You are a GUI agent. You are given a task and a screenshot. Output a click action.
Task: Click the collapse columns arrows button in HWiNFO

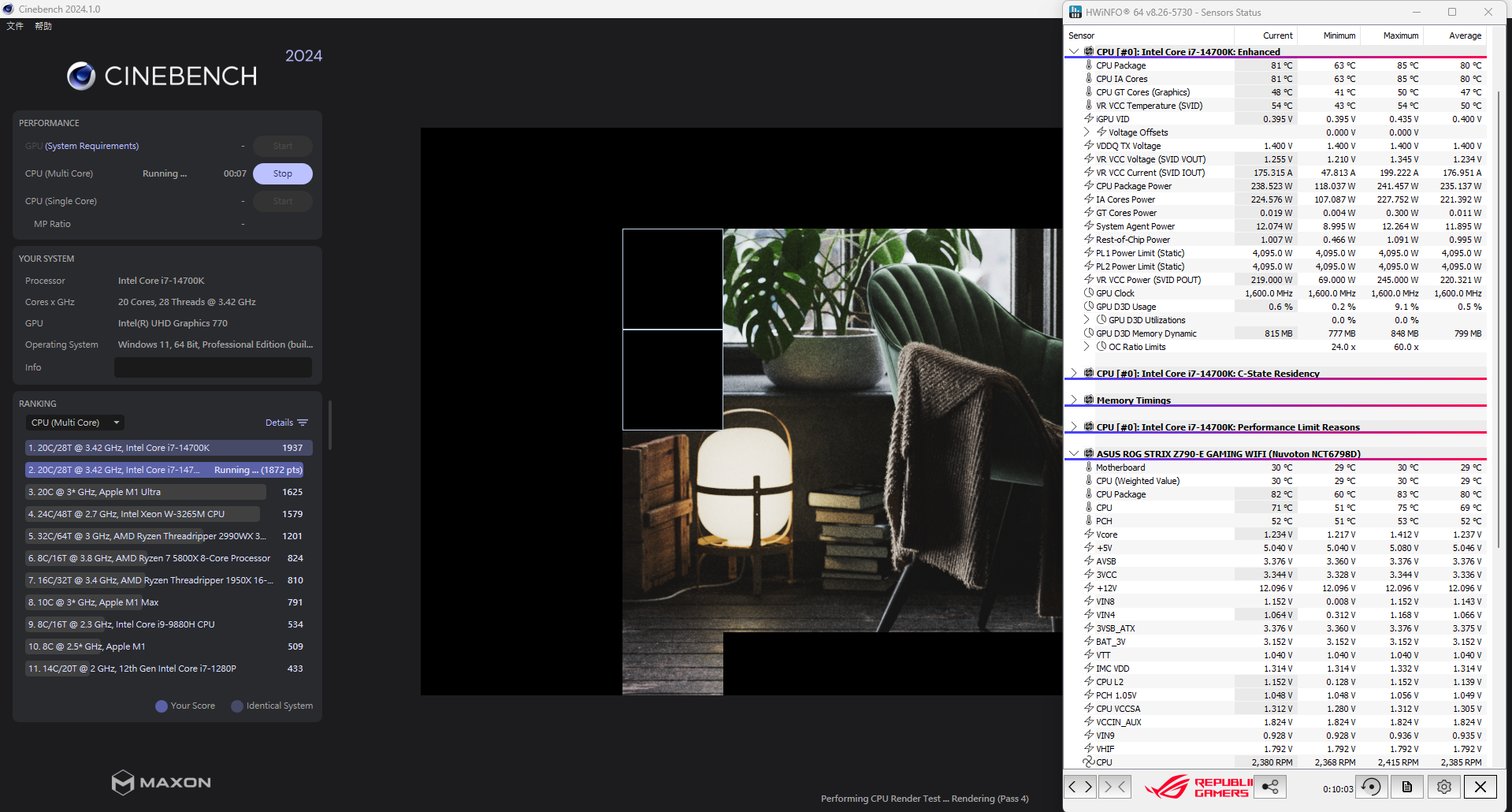click(1115, 786)
